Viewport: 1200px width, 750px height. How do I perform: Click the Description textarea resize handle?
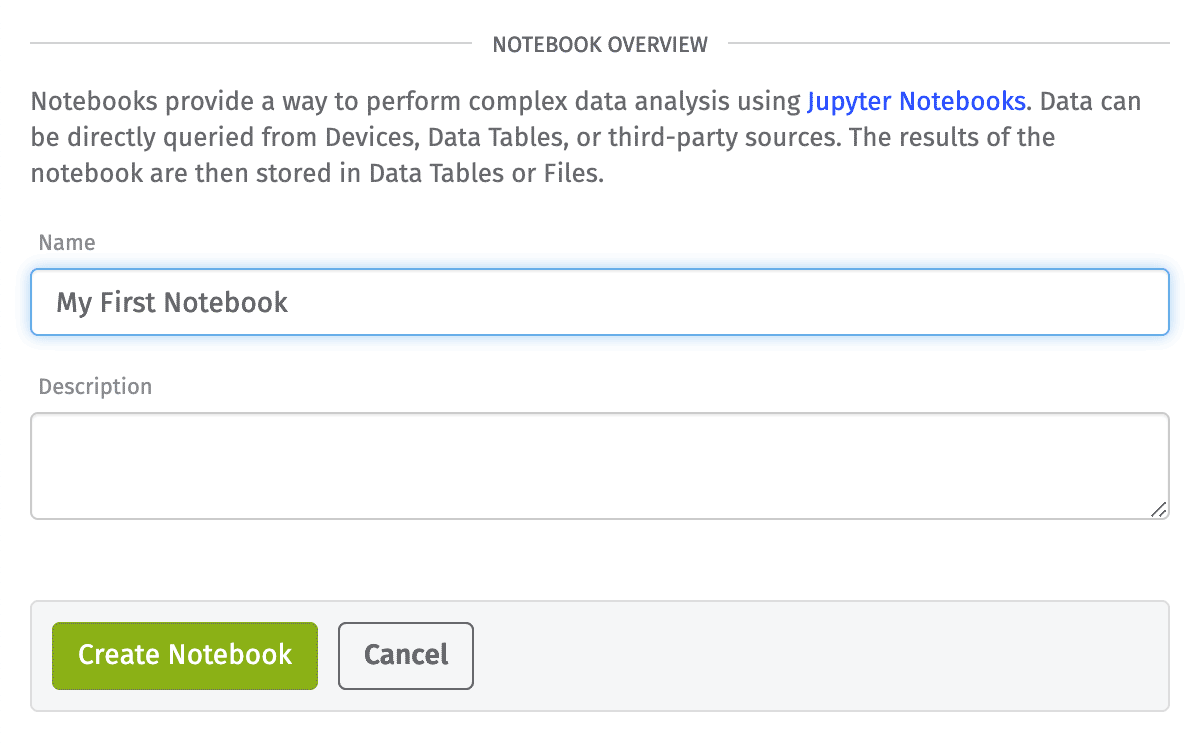[x=1158, y=509]
